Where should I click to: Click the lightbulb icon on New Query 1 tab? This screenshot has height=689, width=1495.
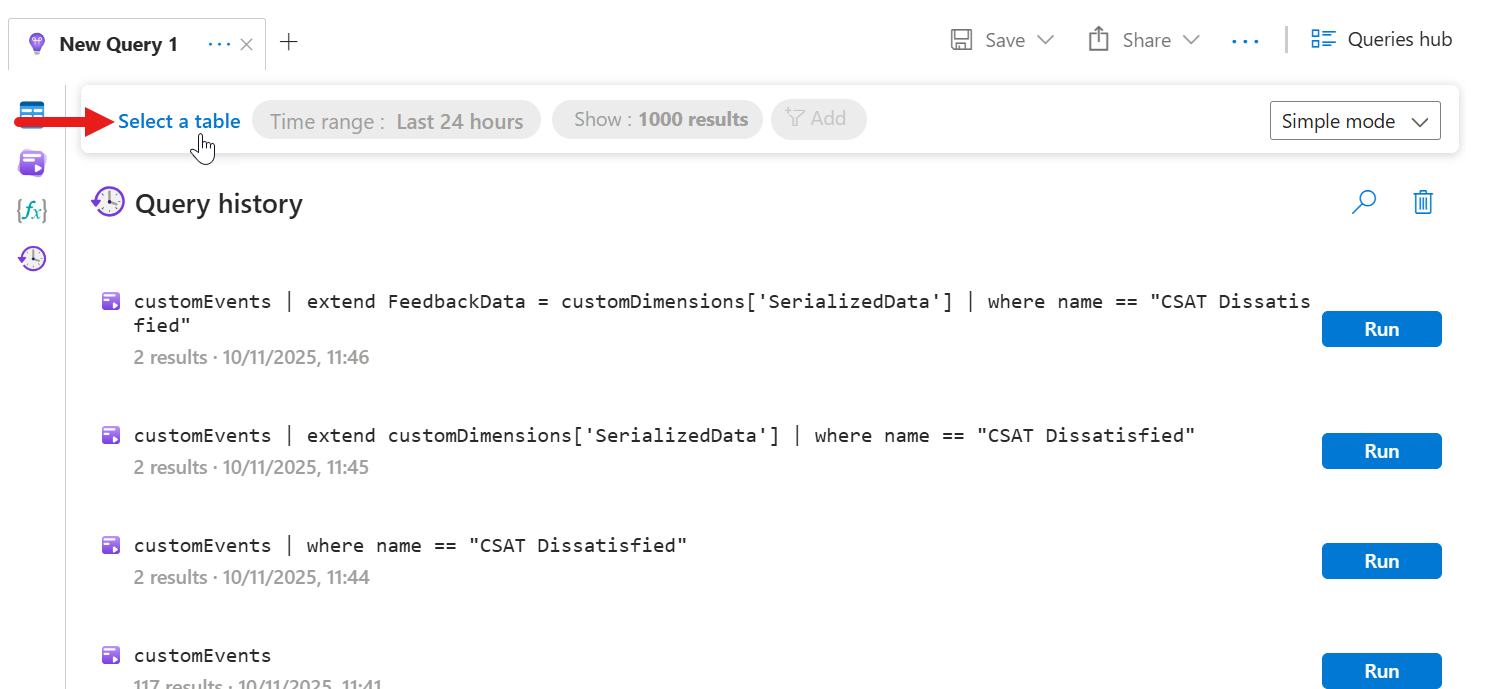[37, 44]
